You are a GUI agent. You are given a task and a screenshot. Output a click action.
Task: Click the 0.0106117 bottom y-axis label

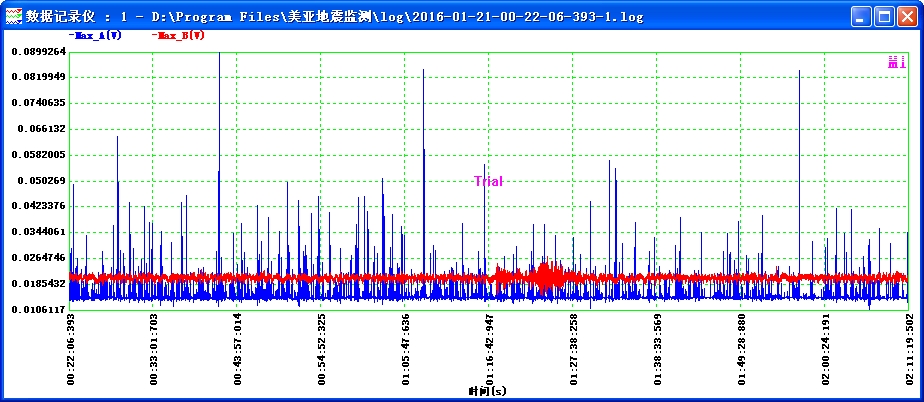point(38,309)
